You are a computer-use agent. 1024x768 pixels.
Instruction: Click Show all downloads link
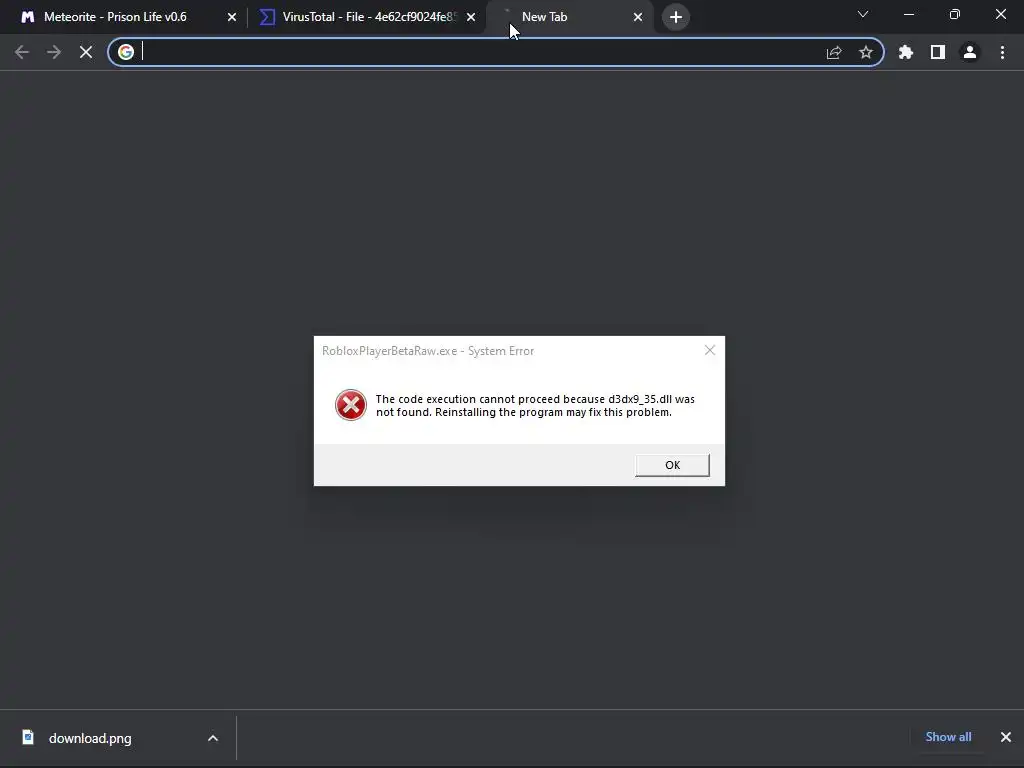[948, 737]
